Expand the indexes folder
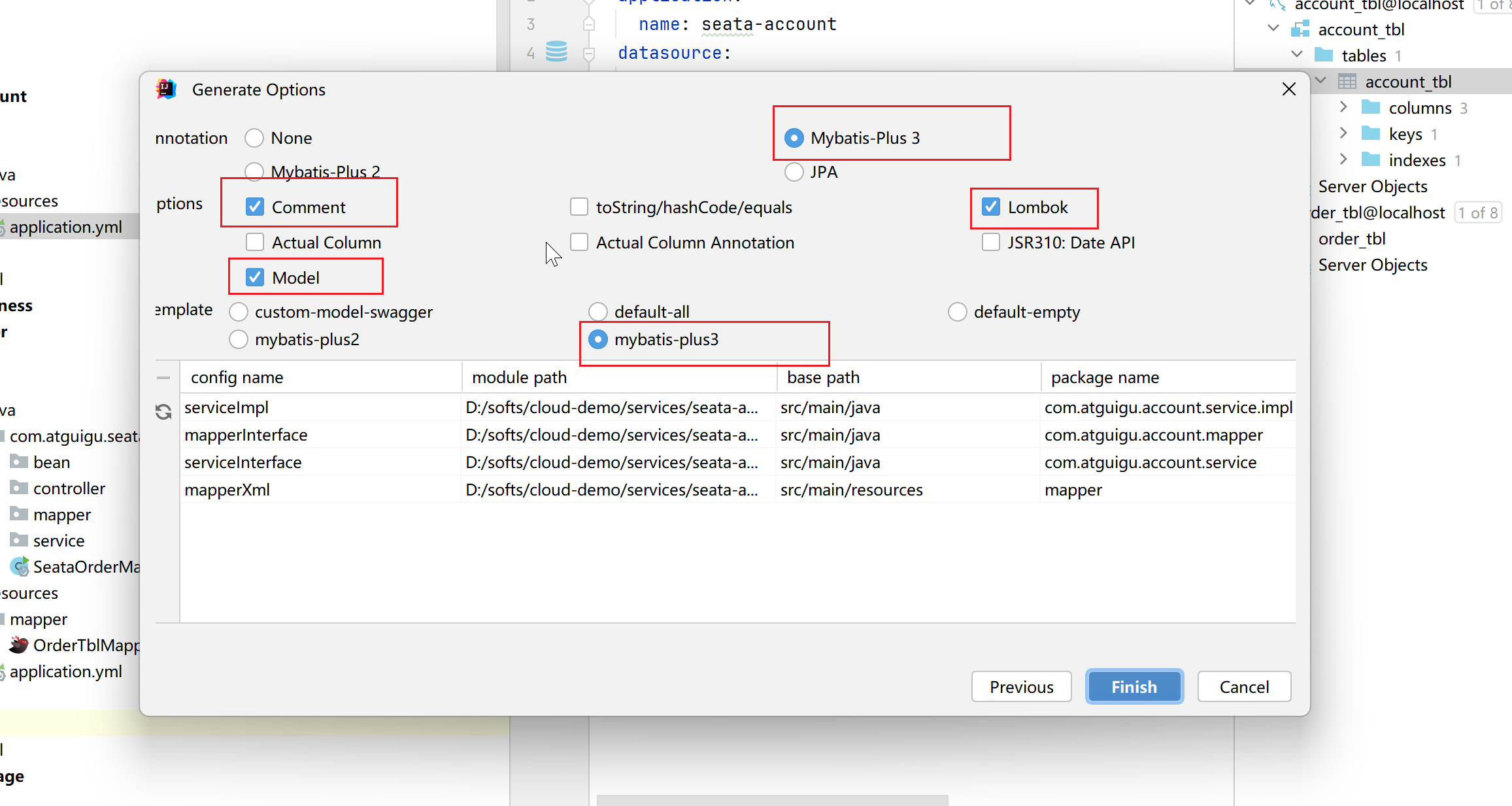 (1343, 159)
